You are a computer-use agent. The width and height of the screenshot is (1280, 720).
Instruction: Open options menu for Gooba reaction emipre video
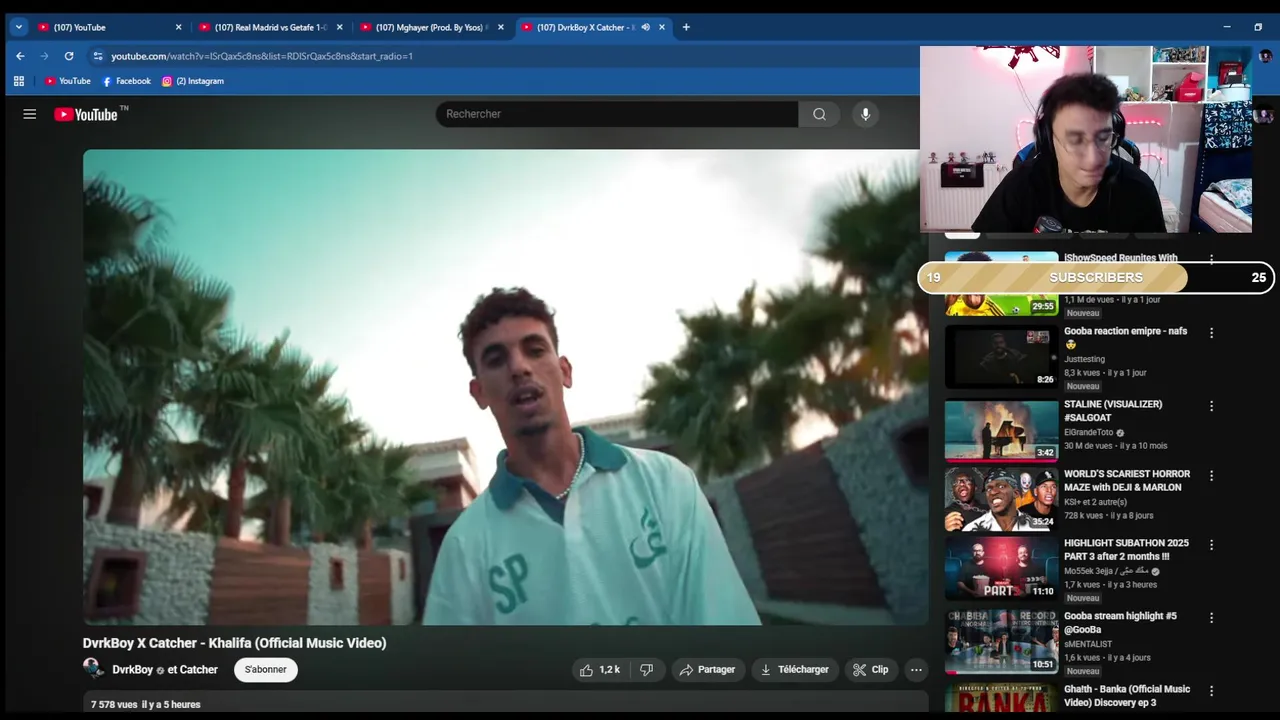point(1211,333)
